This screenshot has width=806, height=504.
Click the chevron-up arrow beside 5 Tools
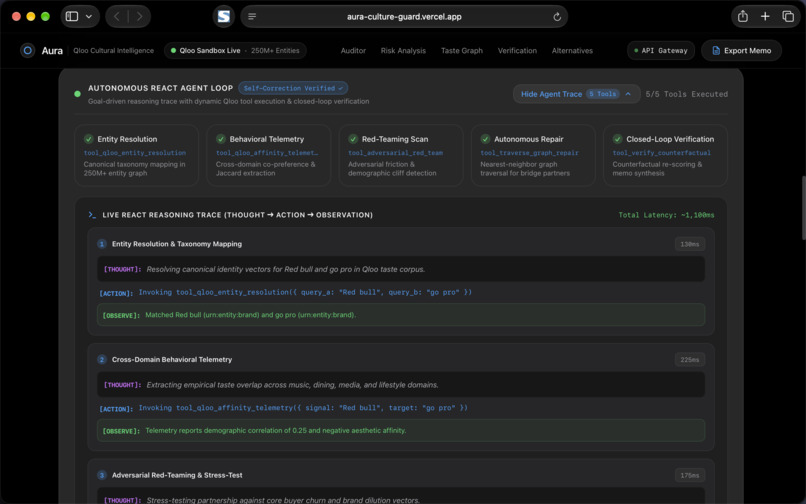628,94
